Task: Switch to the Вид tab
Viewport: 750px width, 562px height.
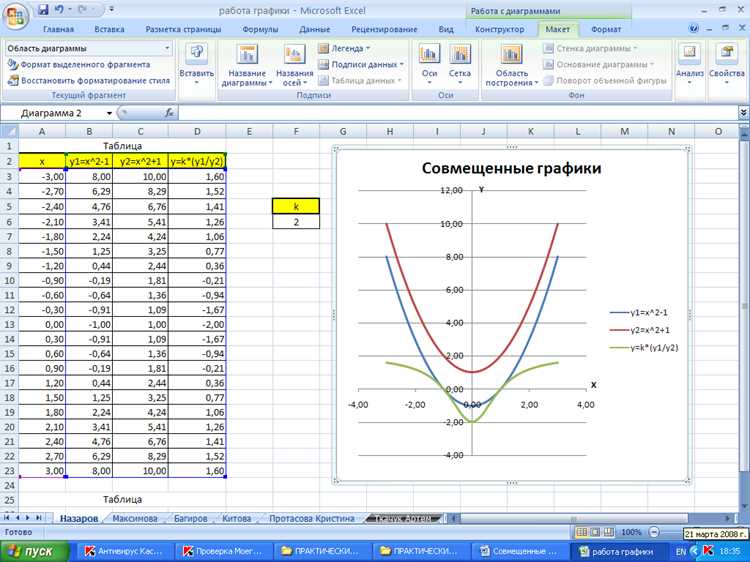Action: [446, 29]
